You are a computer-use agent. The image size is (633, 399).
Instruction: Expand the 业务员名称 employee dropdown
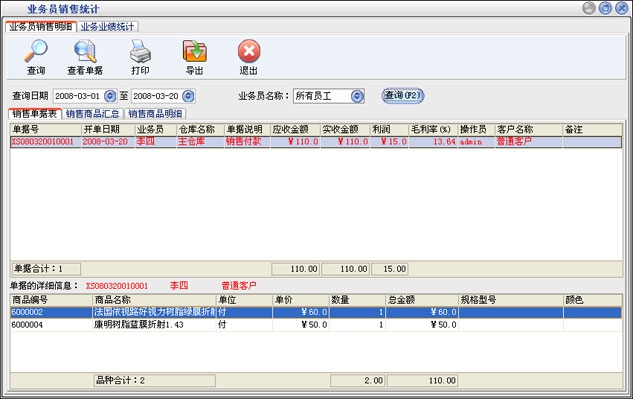point(357,96)
